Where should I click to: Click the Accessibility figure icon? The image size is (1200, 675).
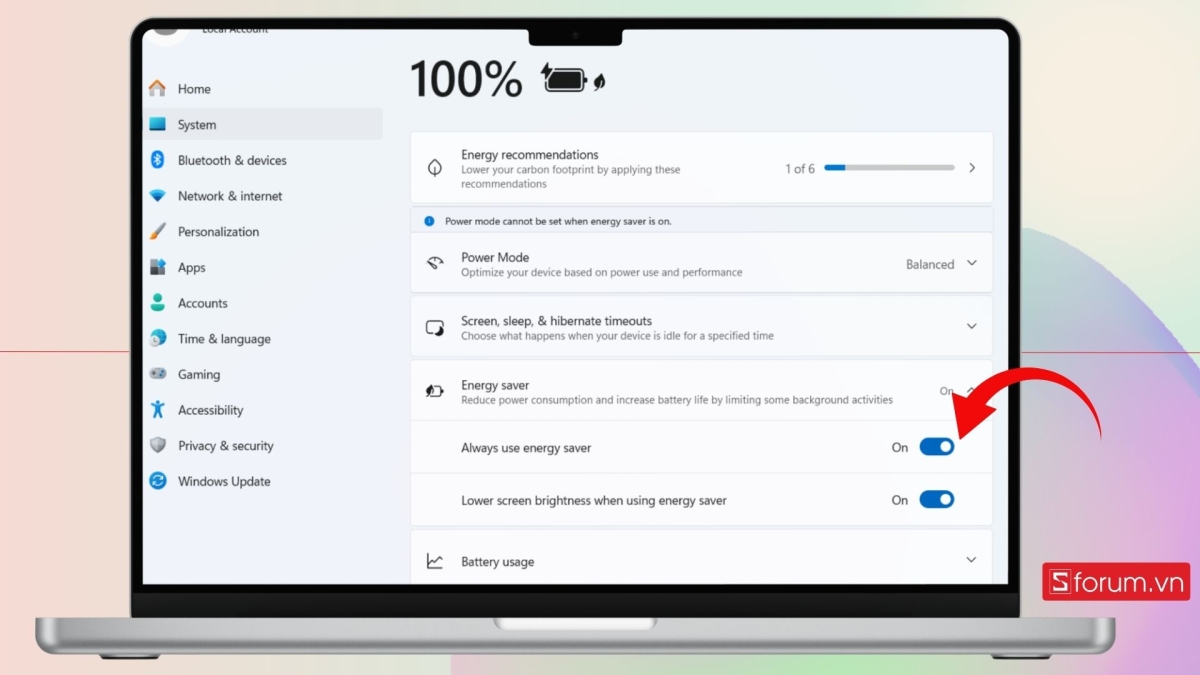[157, 409]
